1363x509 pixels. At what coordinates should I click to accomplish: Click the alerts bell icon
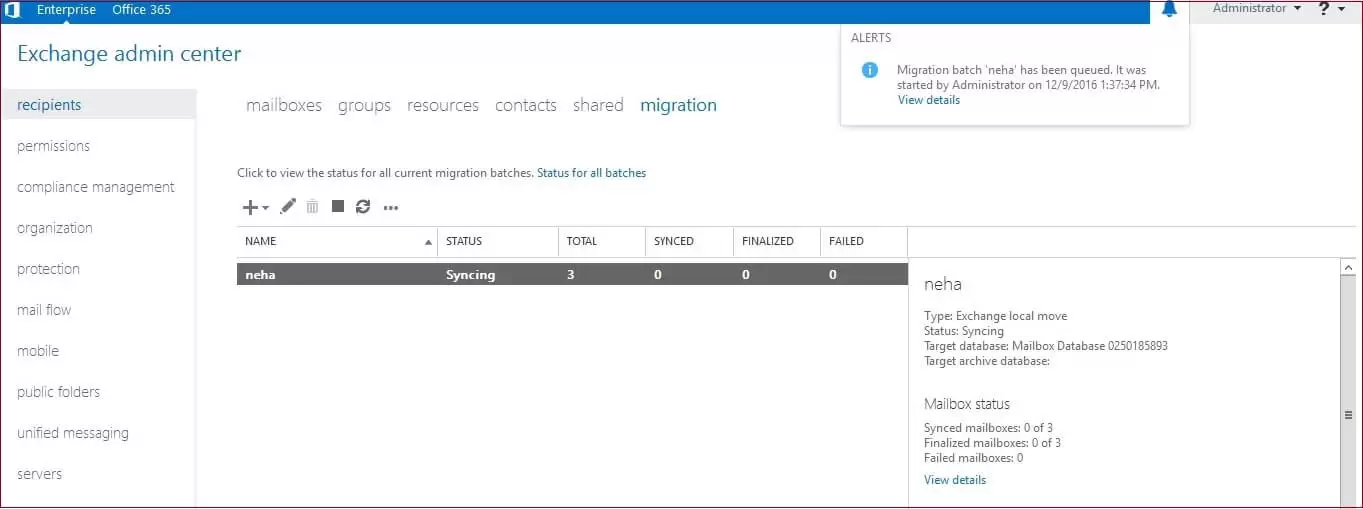[1169, 9]
